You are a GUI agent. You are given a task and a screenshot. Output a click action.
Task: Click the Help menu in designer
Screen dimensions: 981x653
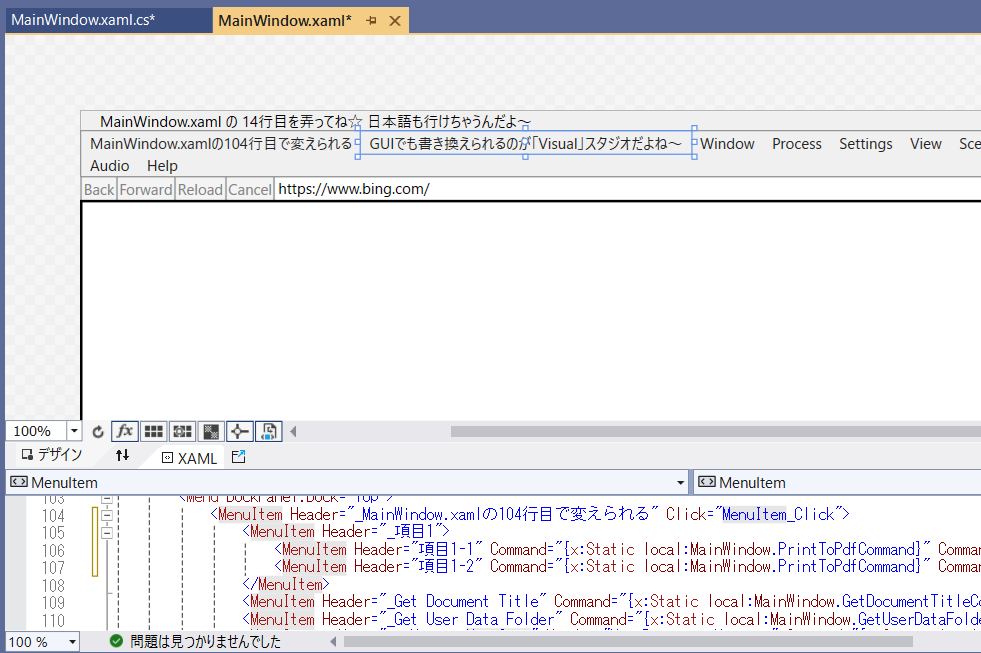click(162, 166)
